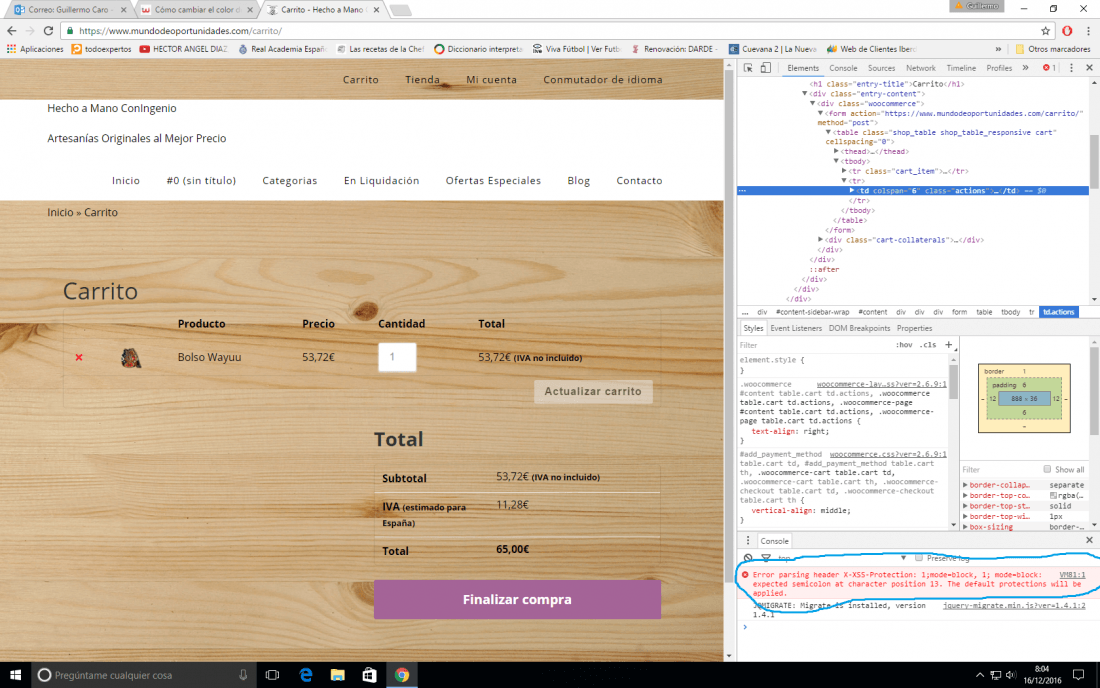Click the Bolso Wayuu product thumbnail
This screenshot has width=1100, height=688.
pos(130,358)
